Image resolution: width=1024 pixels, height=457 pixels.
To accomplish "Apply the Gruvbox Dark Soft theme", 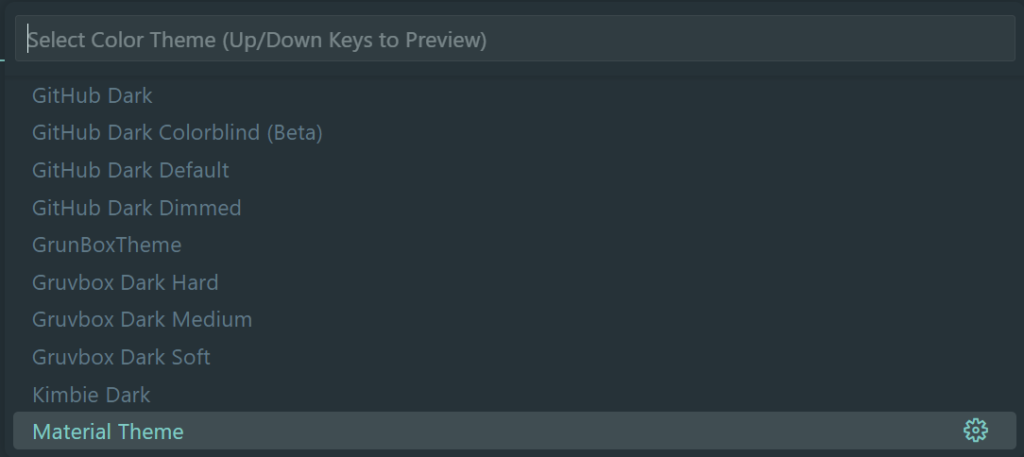I will tap(121, 357).
